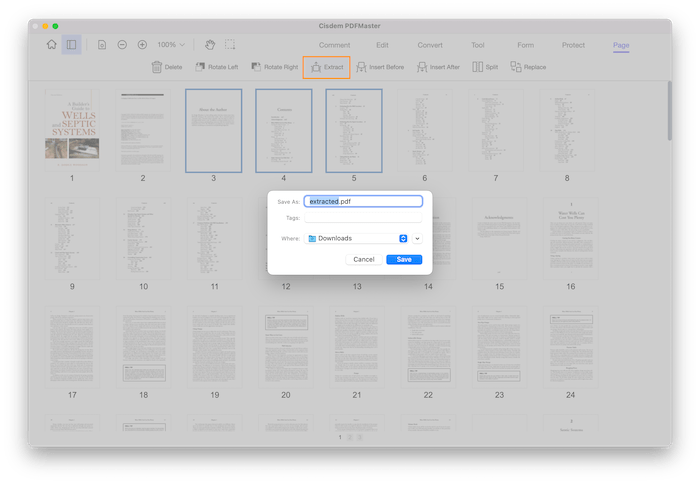The image size is (700, 484).
Task: Toggle the sidebar panel icon
Action: pos(71,45)
